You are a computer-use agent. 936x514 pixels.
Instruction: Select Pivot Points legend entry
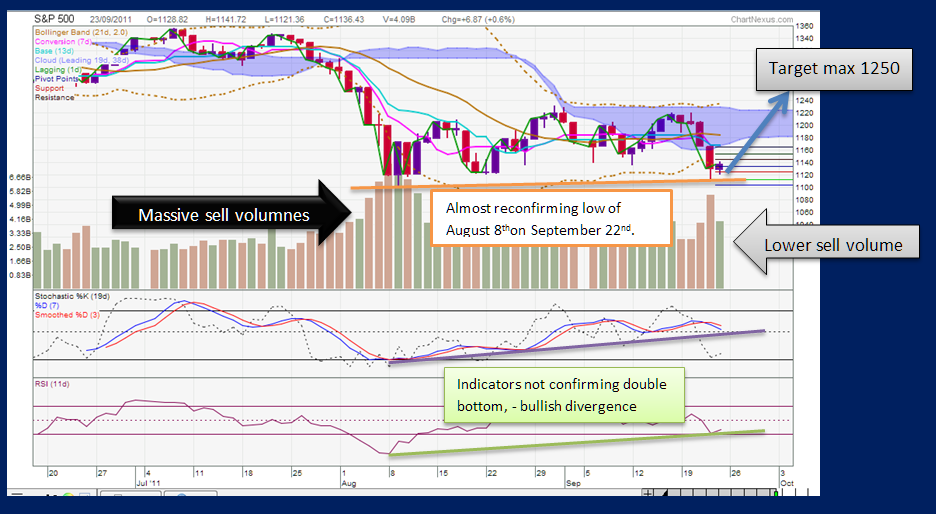57,79
